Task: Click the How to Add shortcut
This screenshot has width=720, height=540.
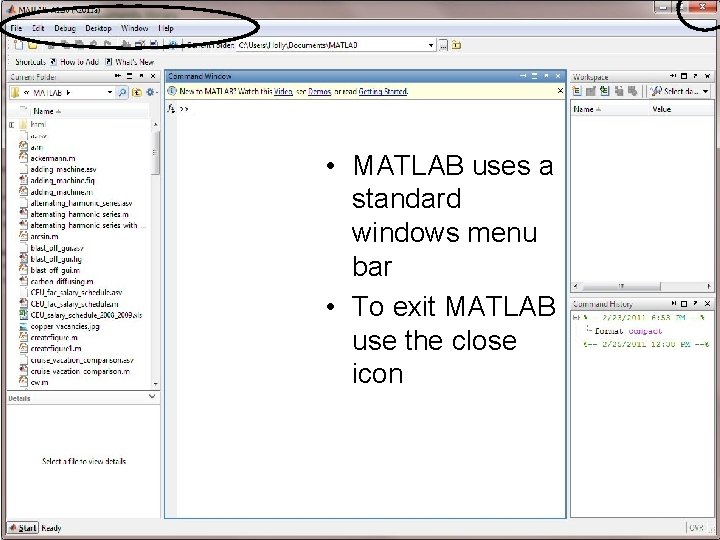Action: click(75, 62)
